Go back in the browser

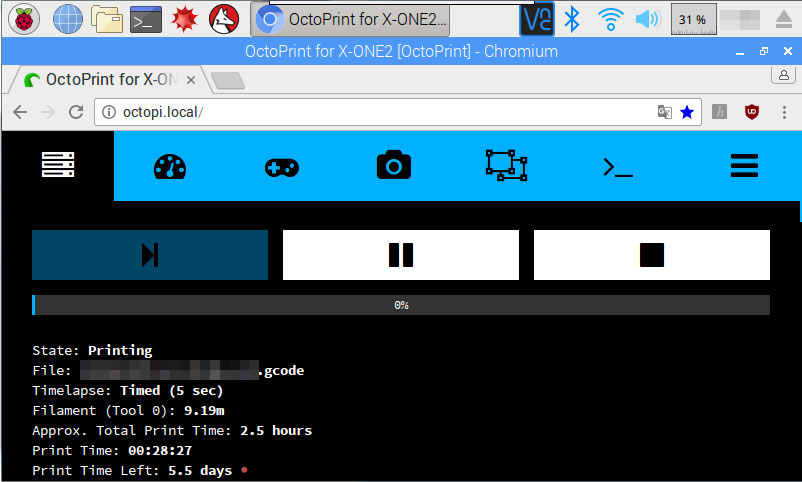pyautogui.click(x=20, y=112)
